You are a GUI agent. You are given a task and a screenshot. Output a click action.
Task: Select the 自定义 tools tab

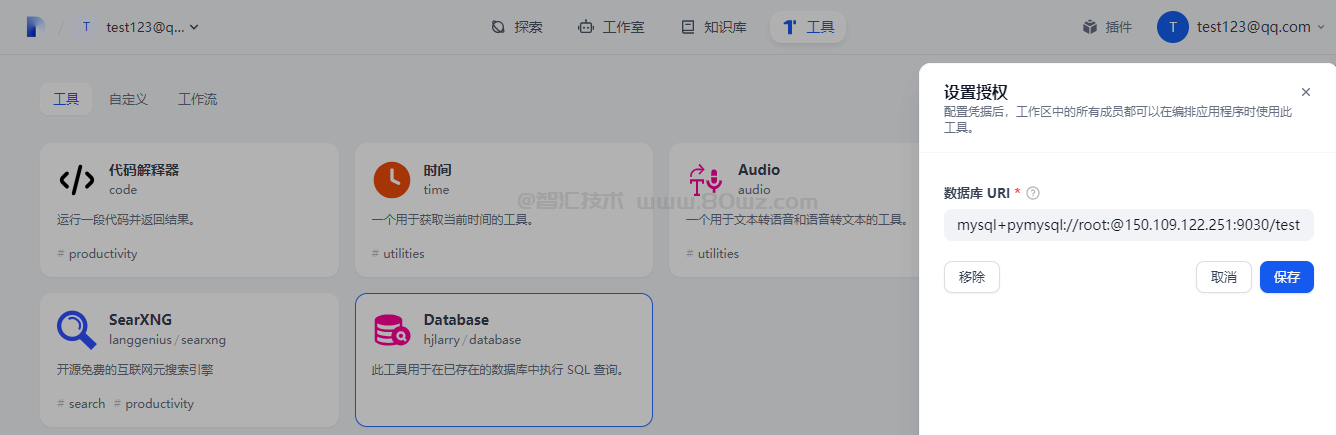[128, 99]
